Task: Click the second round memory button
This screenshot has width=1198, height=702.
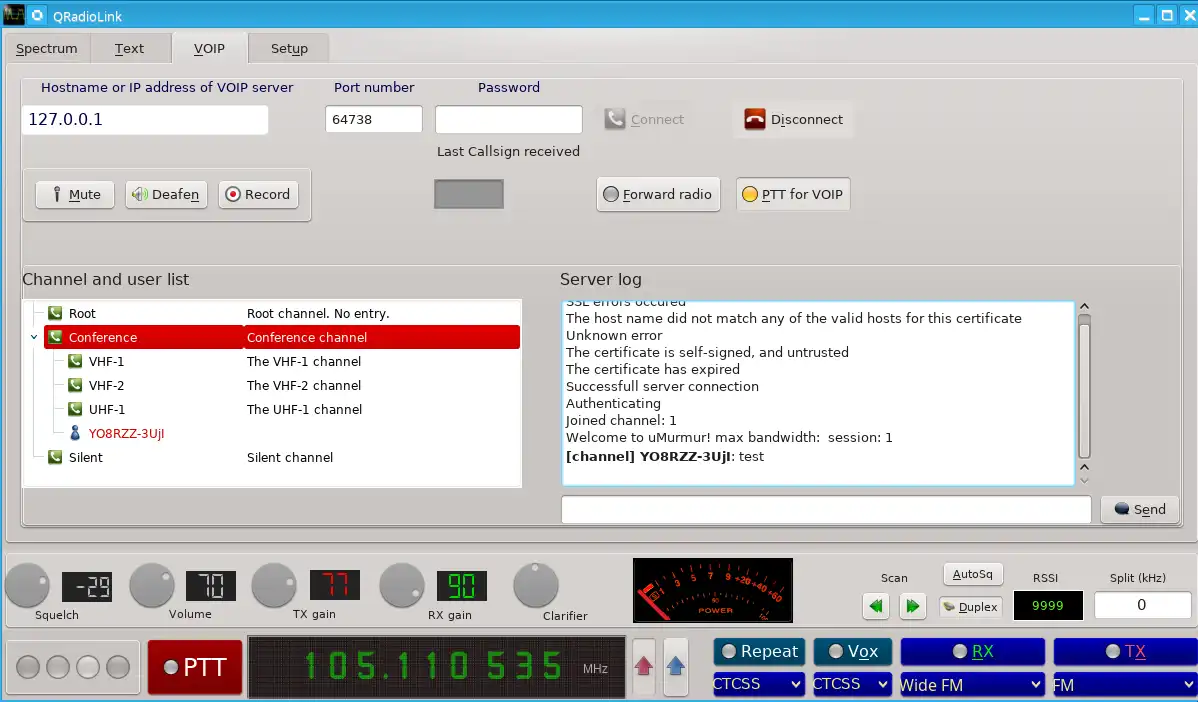Action: pos(58,667)
